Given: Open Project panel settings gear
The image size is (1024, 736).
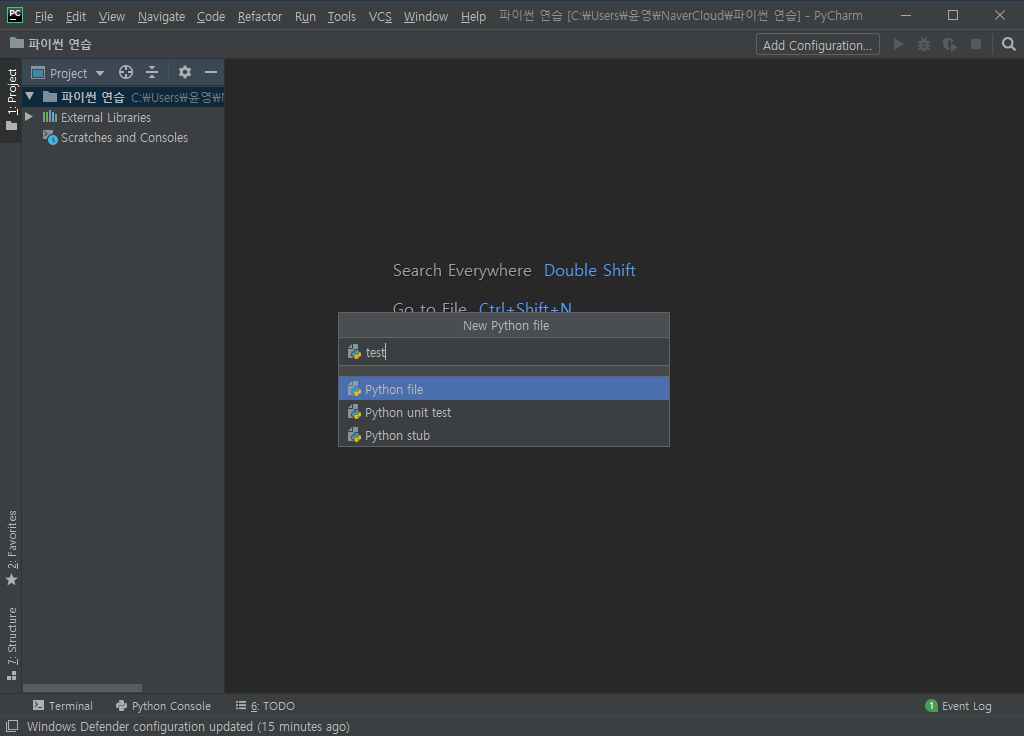Looking at the screenshot, I should pos(185,72).
